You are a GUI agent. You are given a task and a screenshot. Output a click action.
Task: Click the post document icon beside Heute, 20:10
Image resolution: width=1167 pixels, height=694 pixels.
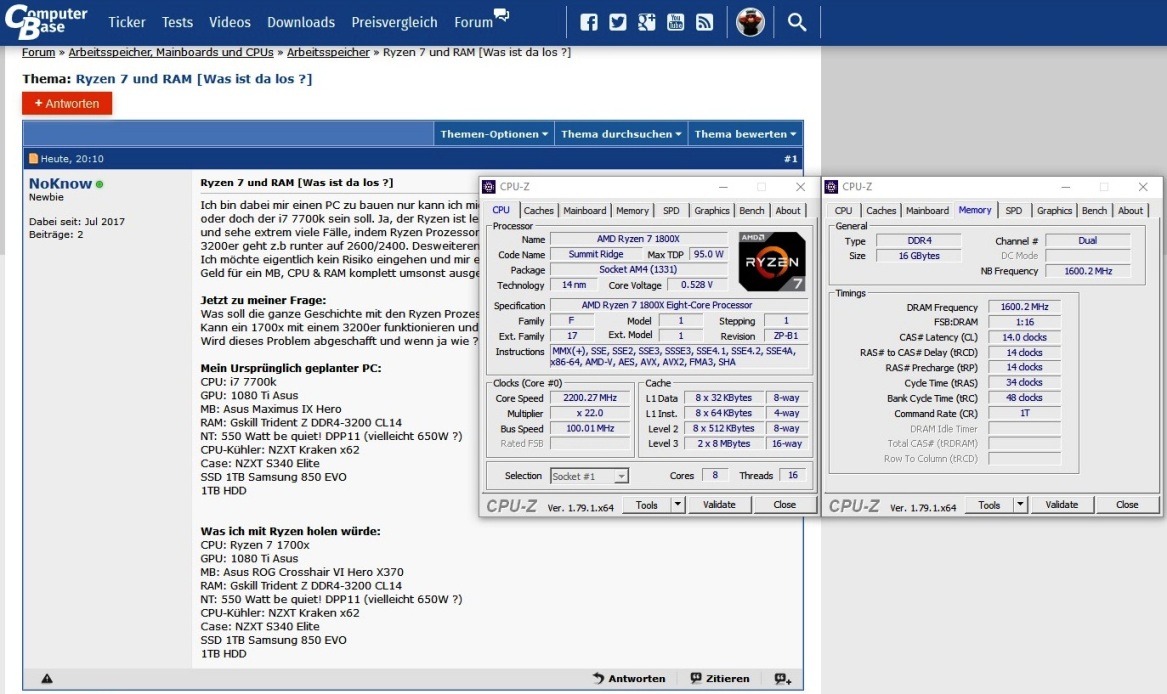pyautogui.click(x=33, y=159)
